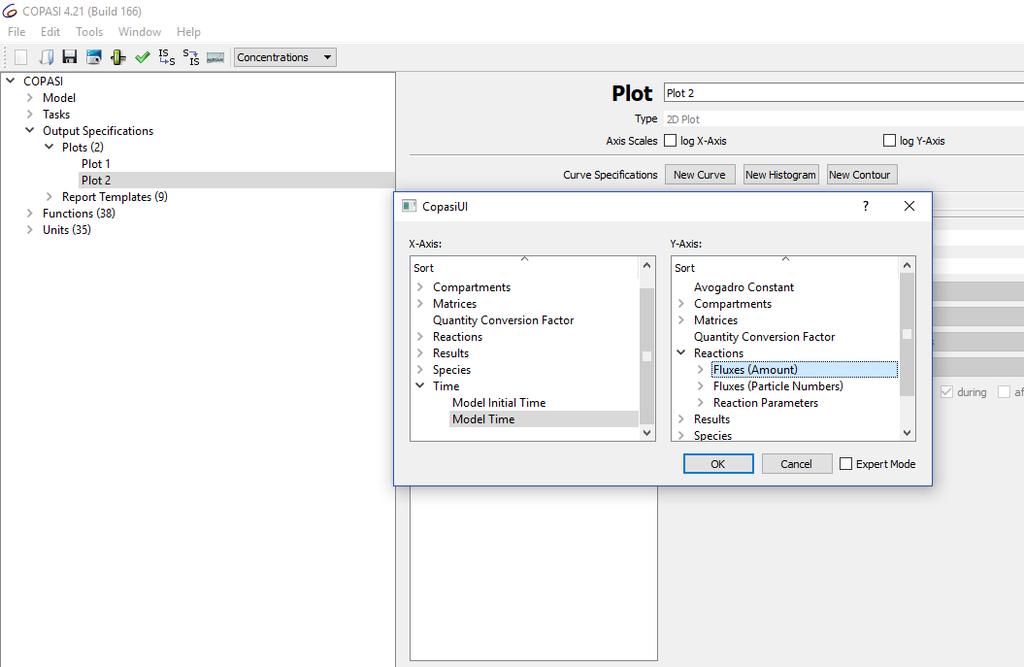The image size is (1024, 667).
Task: Click the COPASI logo in title bar
Action: click(10, 11)
